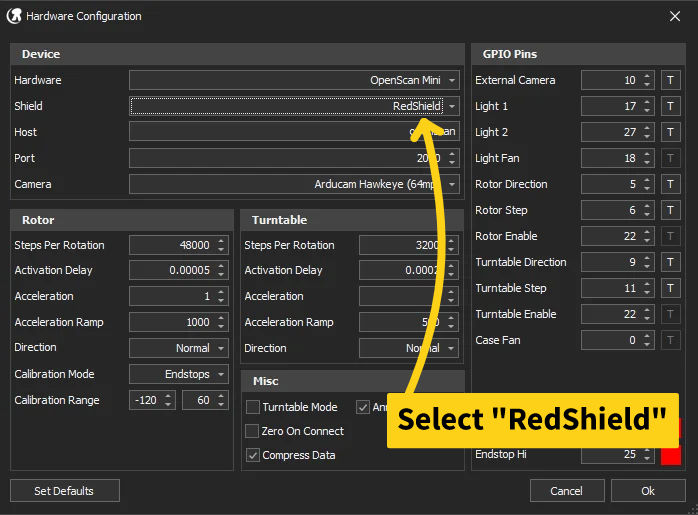
Task: Click the T button for Light 1
Action: click(671, 106)
